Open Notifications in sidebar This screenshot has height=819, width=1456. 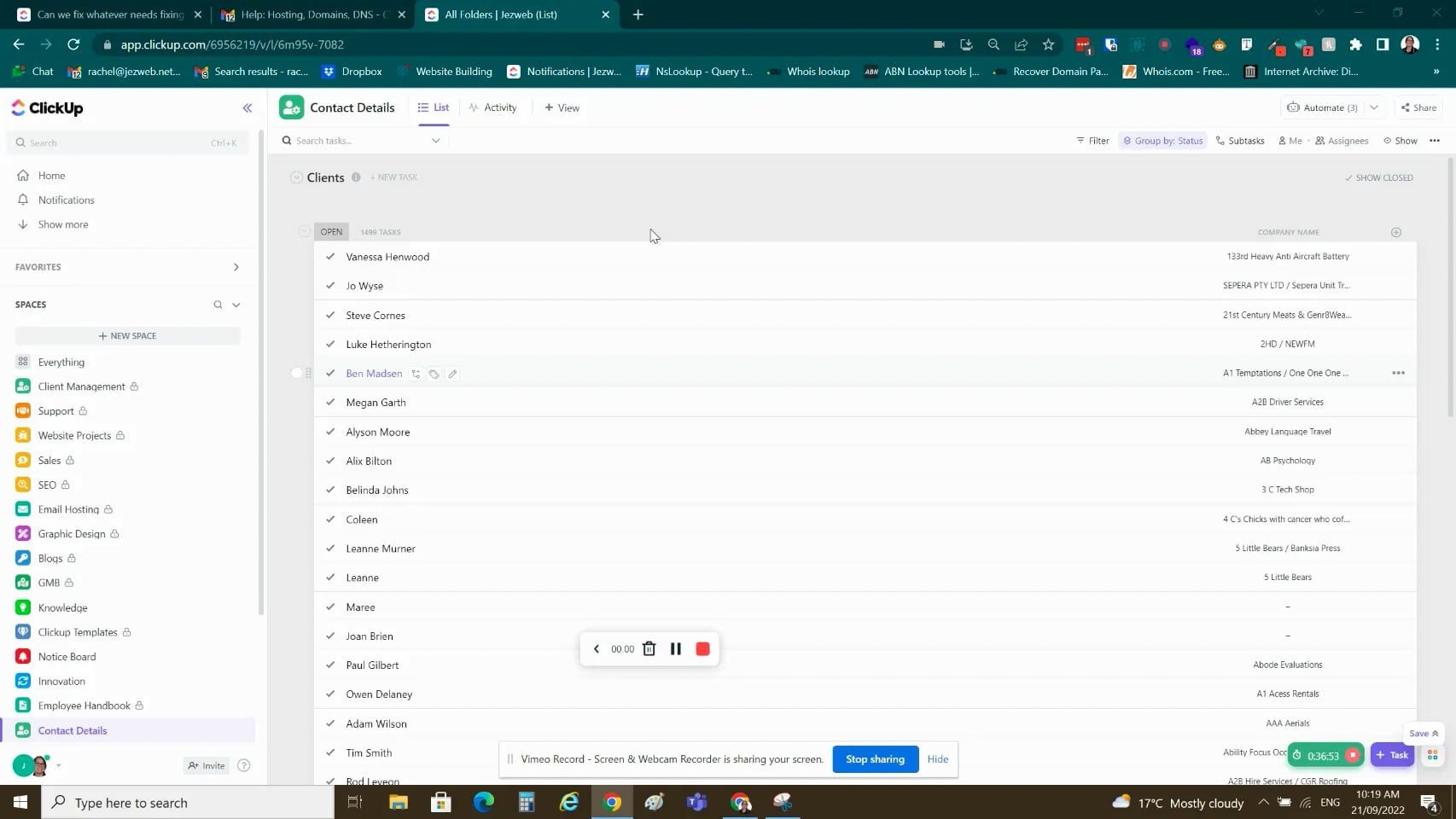point(66,200)
